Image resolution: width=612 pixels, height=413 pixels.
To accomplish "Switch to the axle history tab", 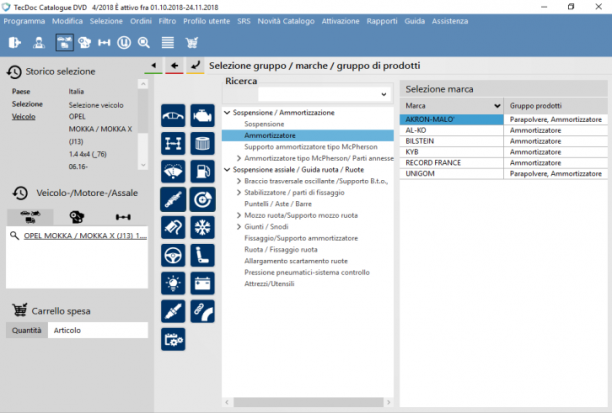I will (x=123, y=217).
